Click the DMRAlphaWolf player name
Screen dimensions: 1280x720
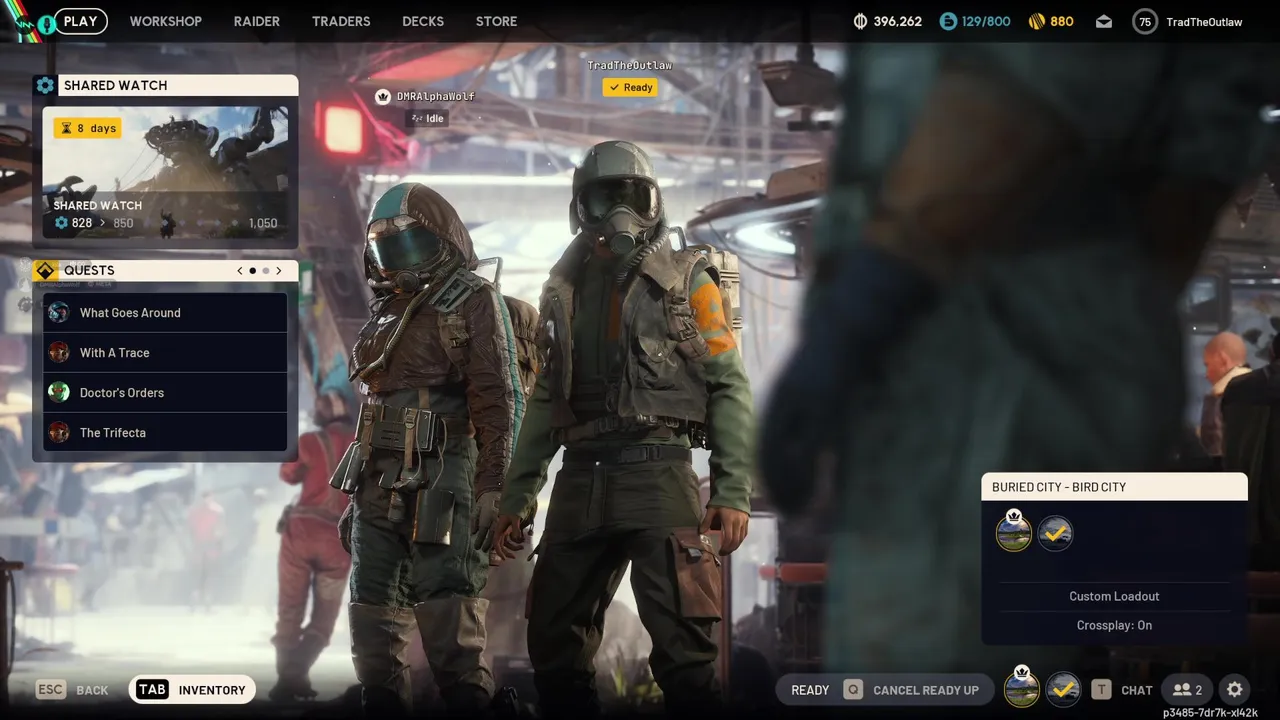tap(435, 96)
